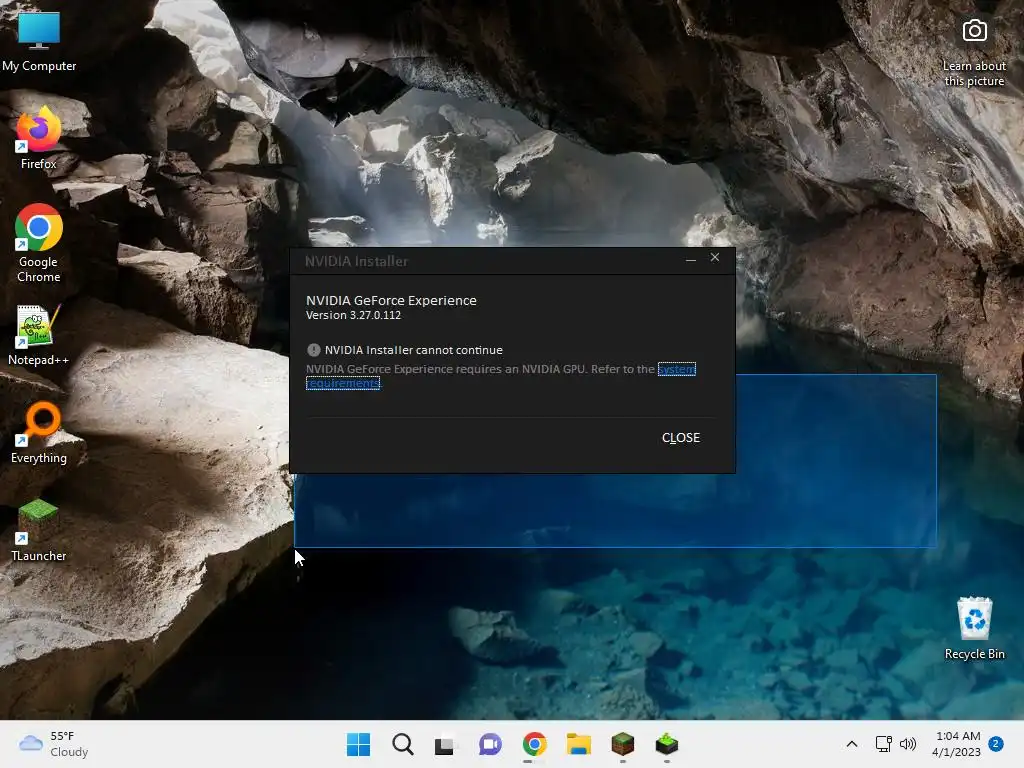This screenshot has width=1024, height=768.
Task: Open the weather widget showing 55°F Cloudy
Action: click(54, 744)
